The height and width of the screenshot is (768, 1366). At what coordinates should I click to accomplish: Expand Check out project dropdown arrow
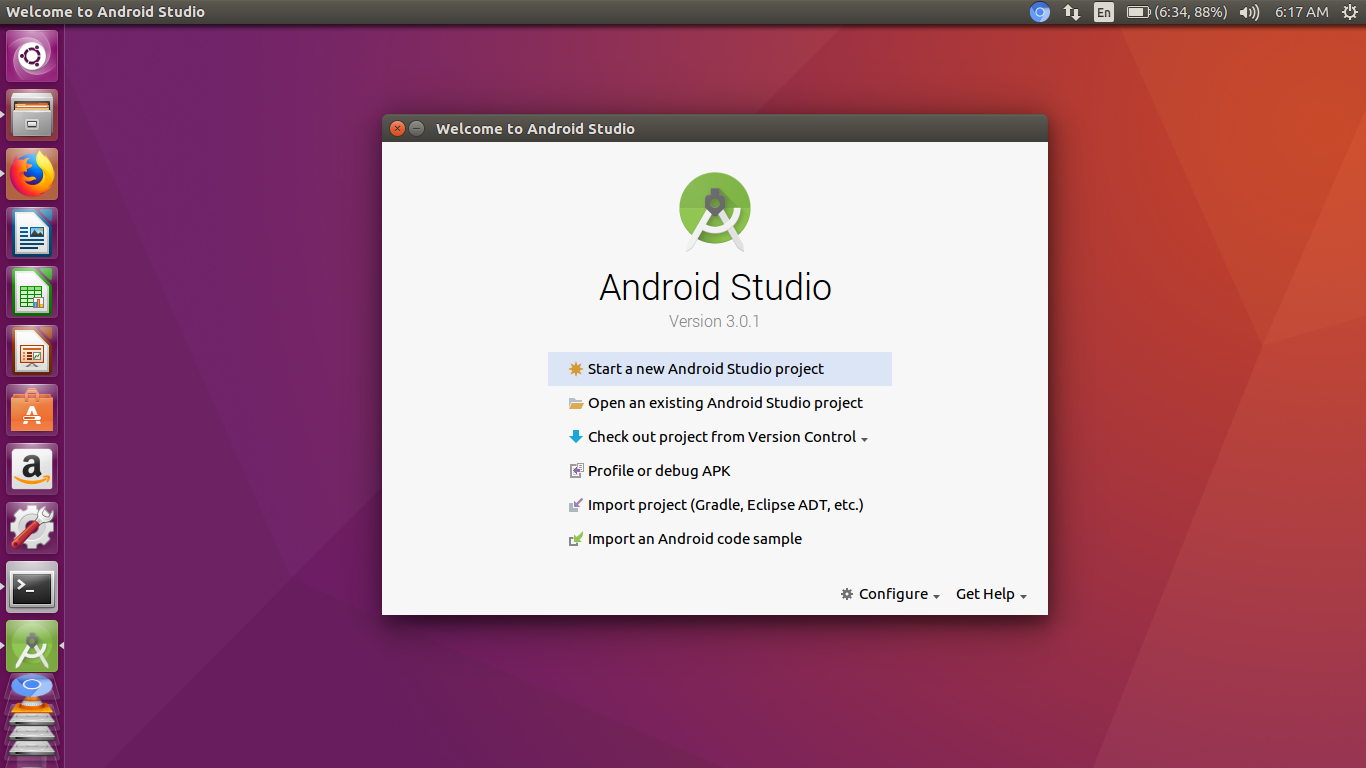864,439
